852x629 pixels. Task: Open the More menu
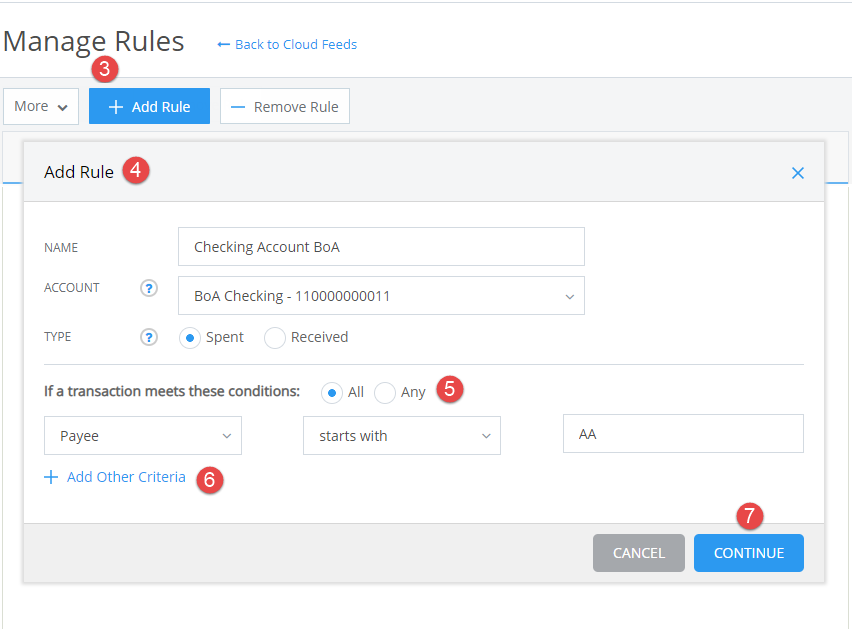coord(40,105)
